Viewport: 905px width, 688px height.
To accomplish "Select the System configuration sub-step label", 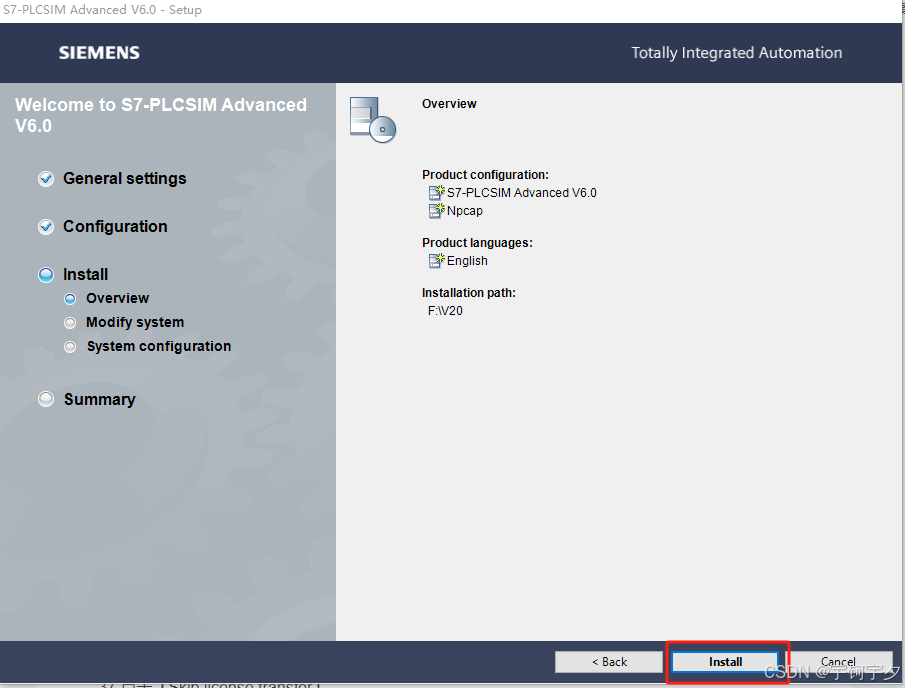I will (159, 346).
